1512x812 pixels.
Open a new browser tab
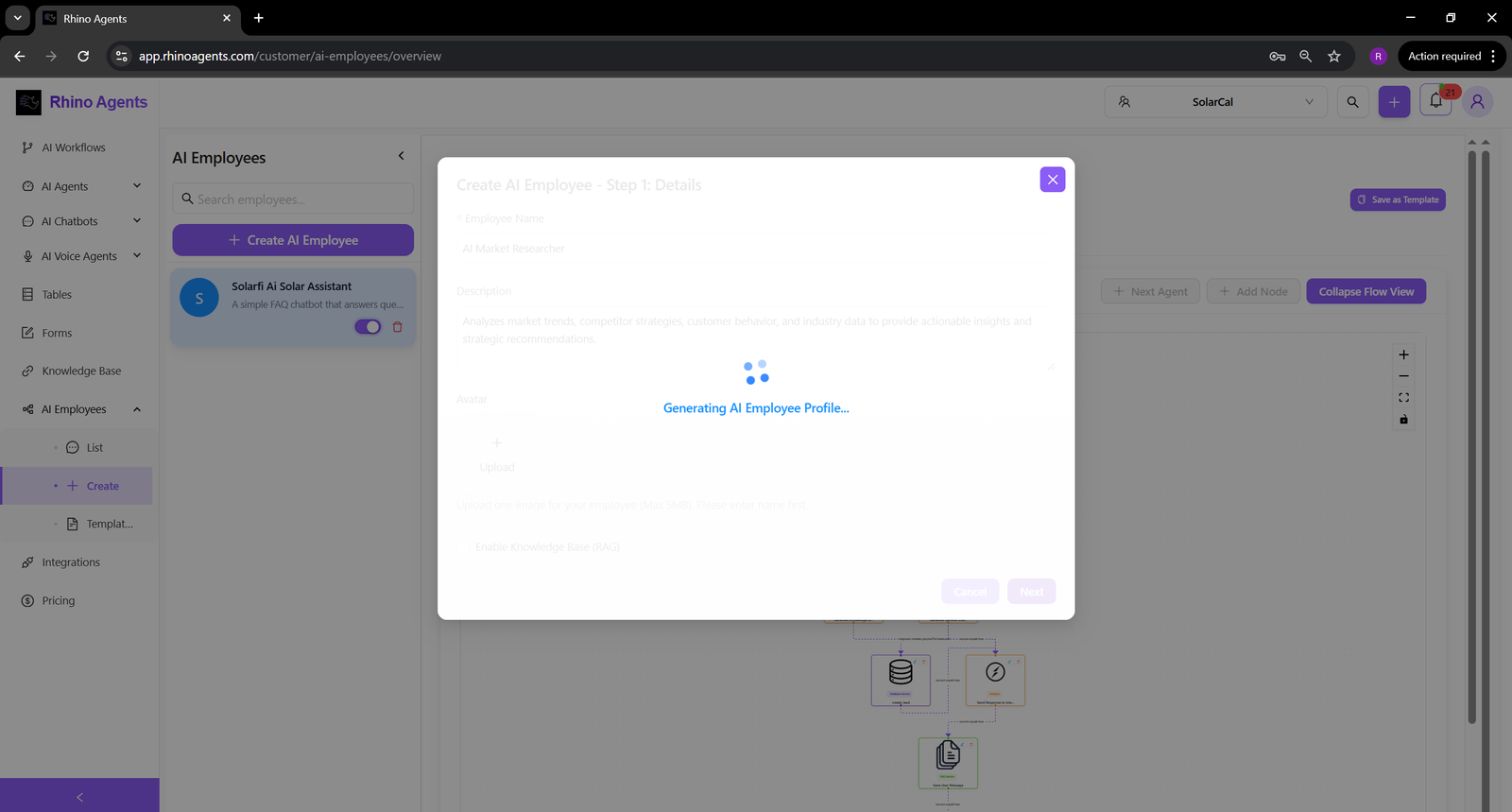tap(259, 18)
